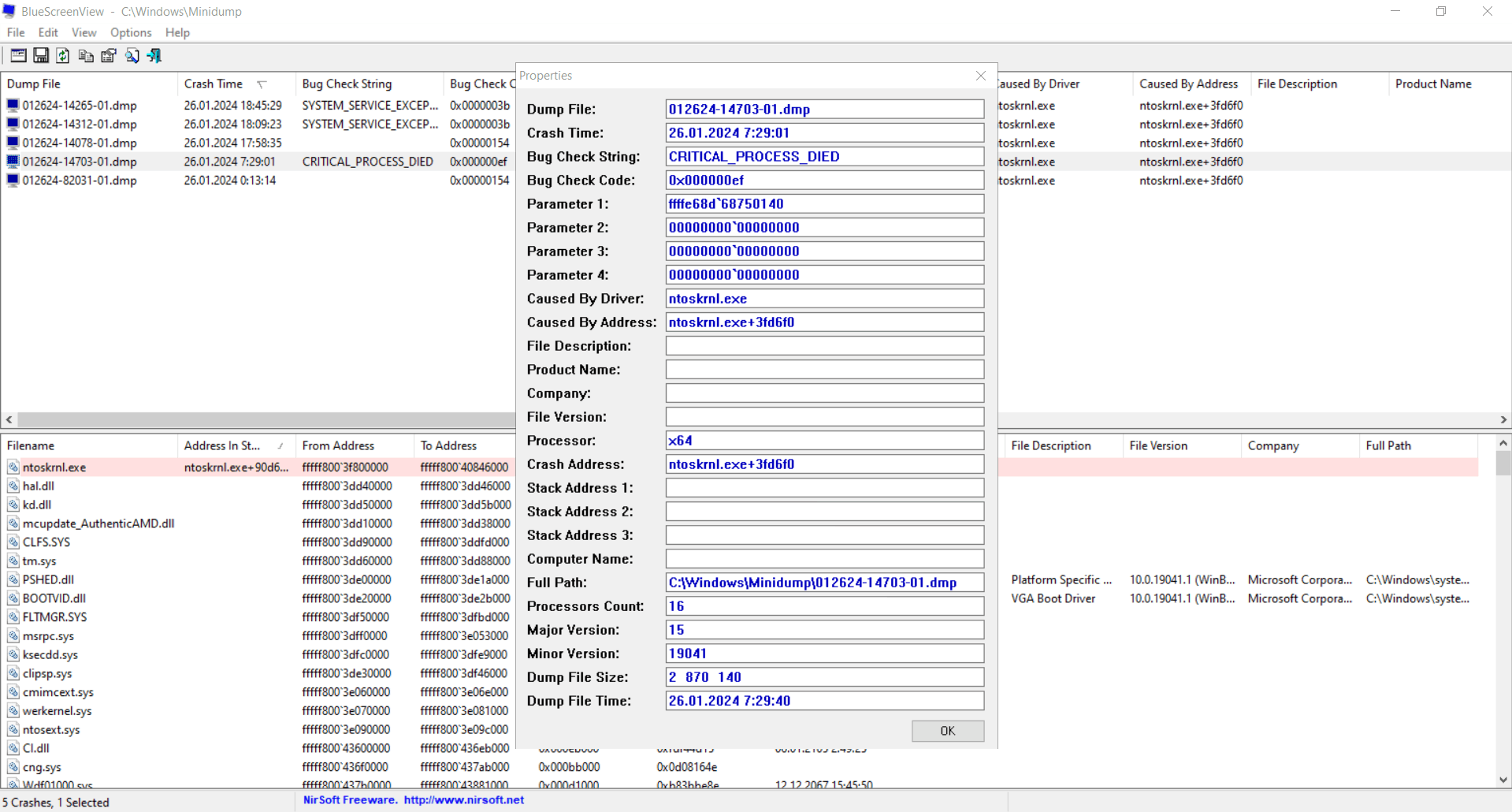Click the file icon next to cng.sys
The width and height of the screenshot is (1512, 812).
(x=13, y=767)
